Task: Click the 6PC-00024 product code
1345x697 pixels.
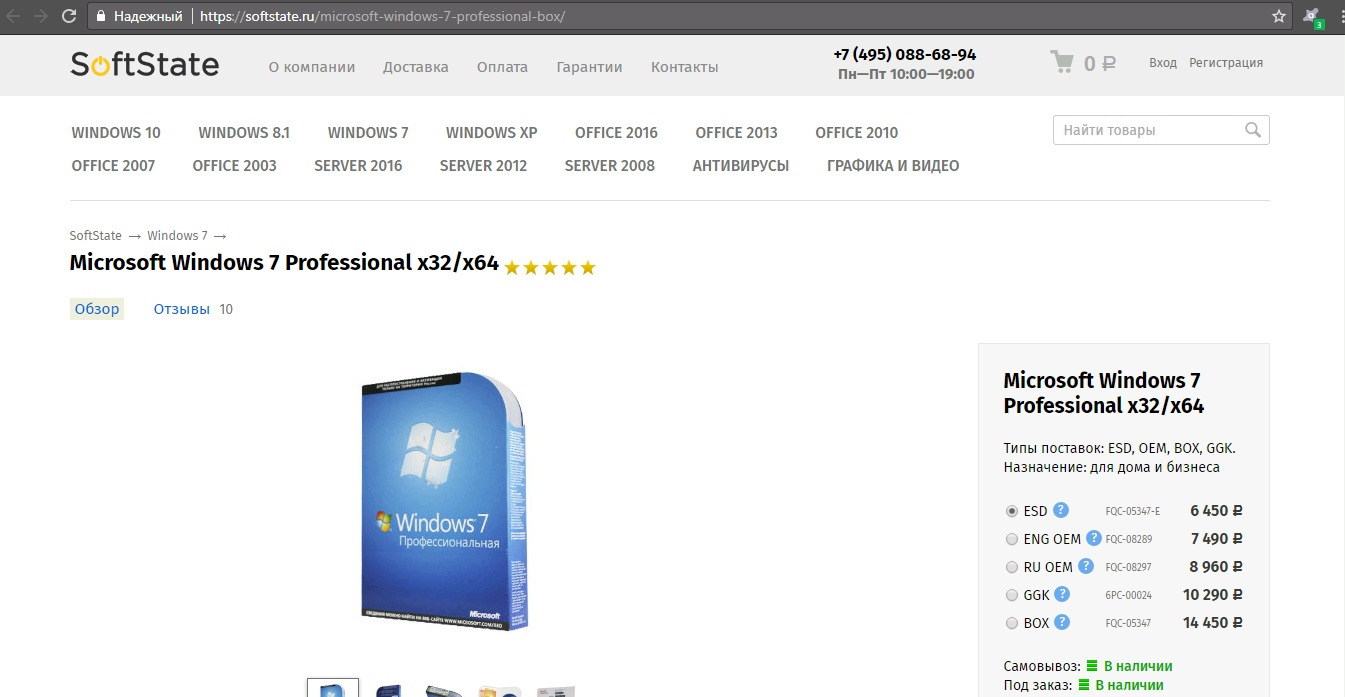Action: coord(1129,595)
